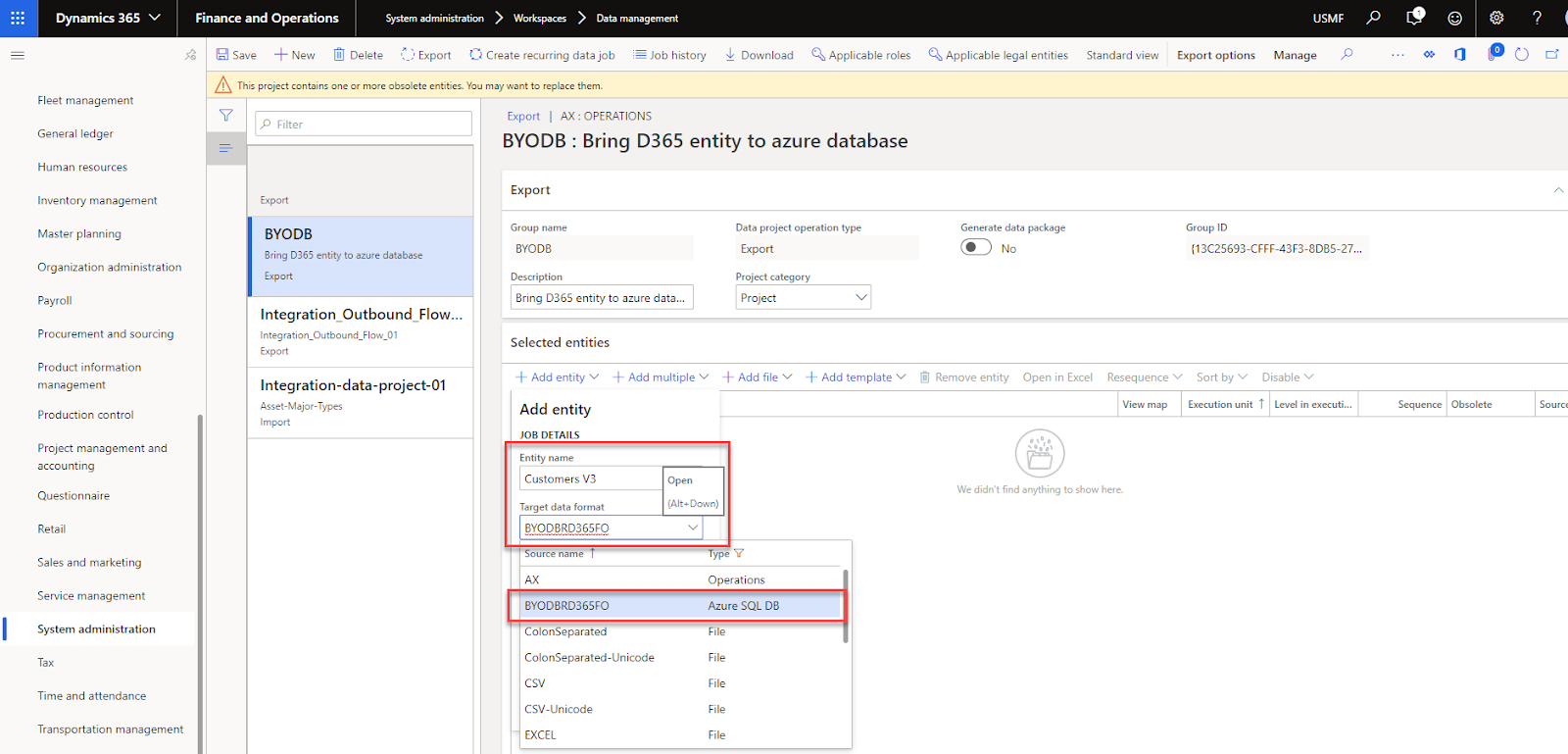Viewport: 1568px width, 754px height.
Task: Open help question mark icon
Action: point(1537,18)
